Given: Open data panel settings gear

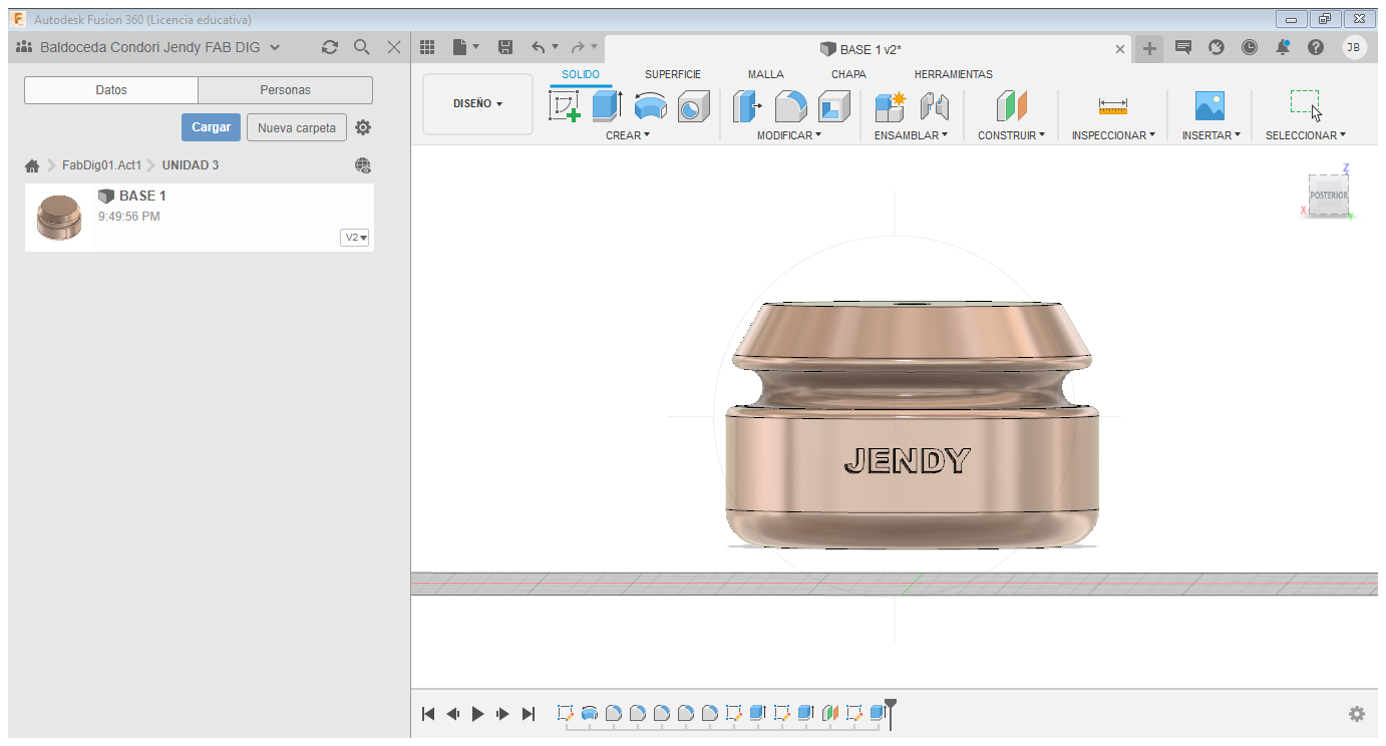Looking at the screenshot, I should tap(363, 128).
